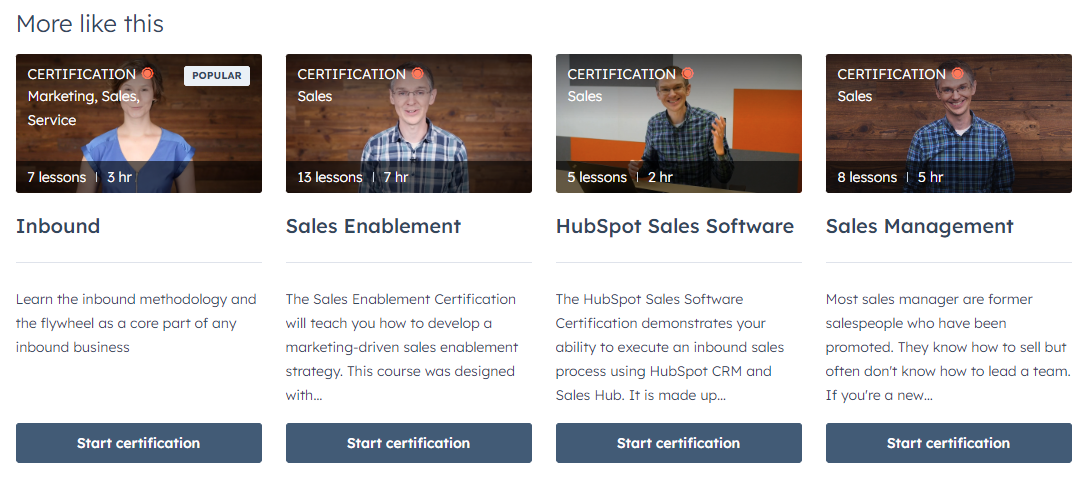Click the Inbound description about flywheel

tap(136, 323)
